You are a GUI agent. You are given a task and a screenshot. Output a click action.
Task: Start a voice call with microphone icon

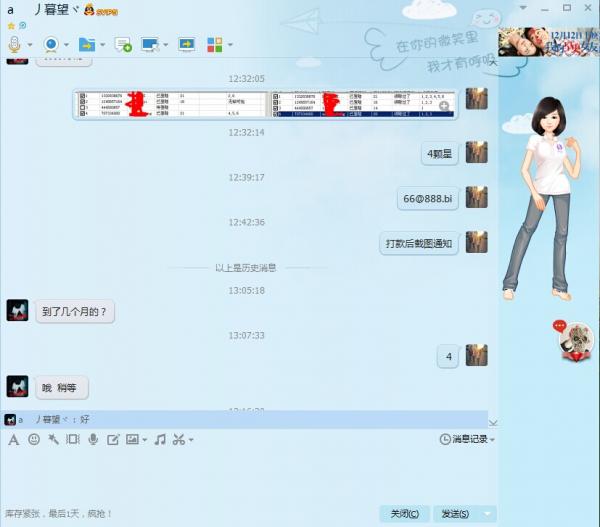[14, 44]
